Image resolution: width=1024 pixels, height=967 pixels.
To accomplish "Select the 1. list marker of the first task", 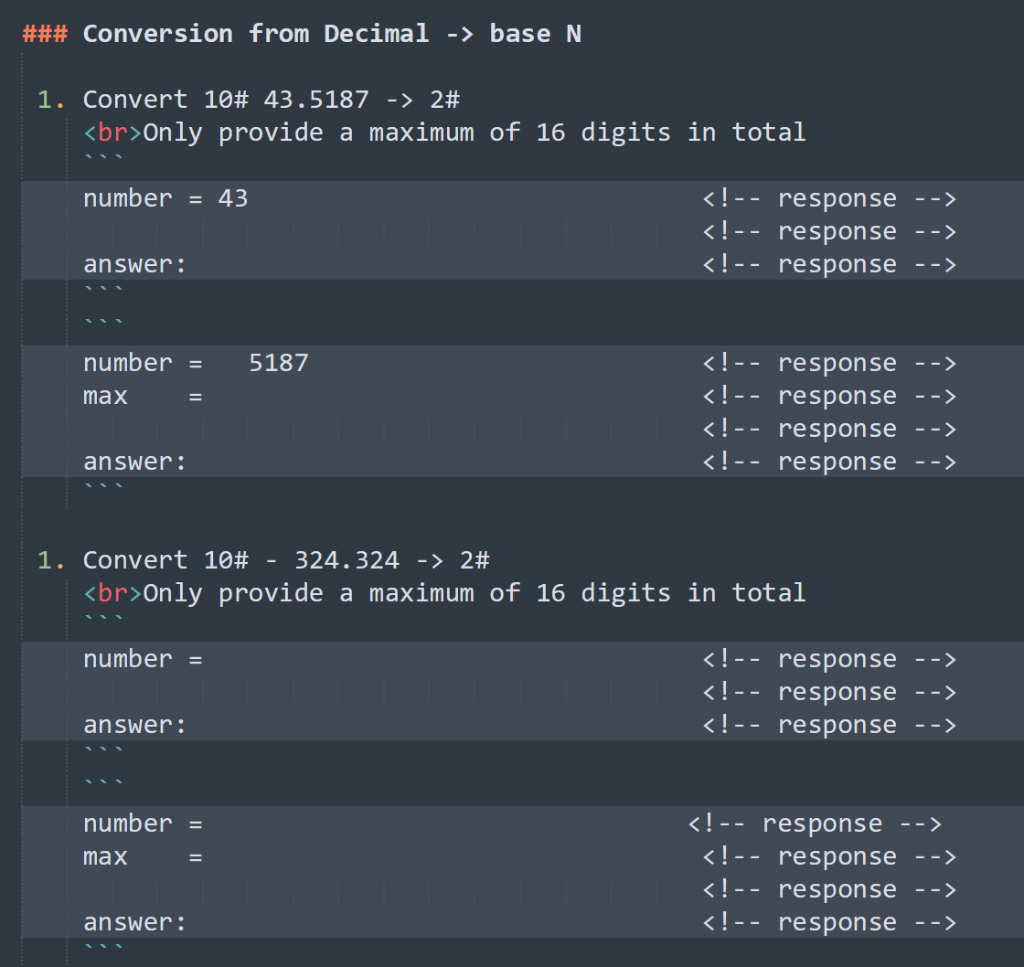I will 48,98.
